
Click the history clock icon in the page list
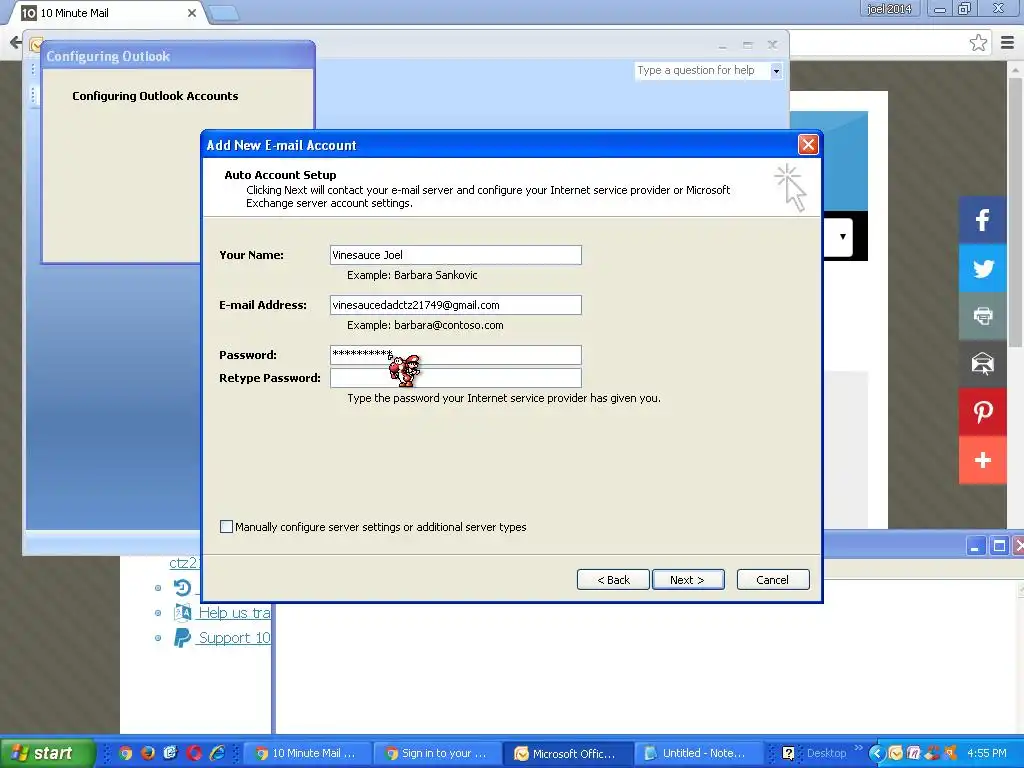[182, 588]
